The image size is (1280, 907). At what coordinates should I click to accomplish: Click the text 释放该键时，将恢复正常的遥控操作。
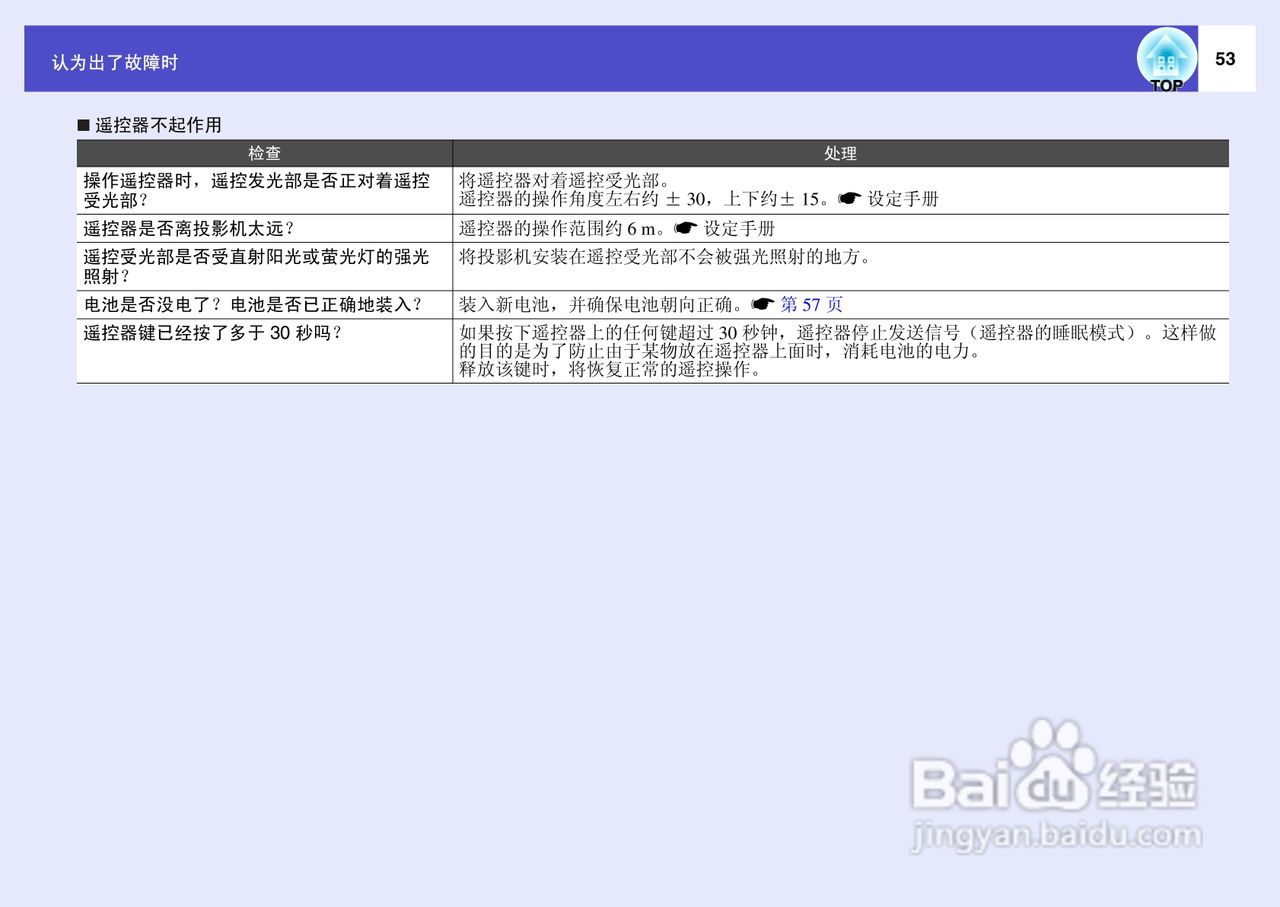[x=610, y=369]
